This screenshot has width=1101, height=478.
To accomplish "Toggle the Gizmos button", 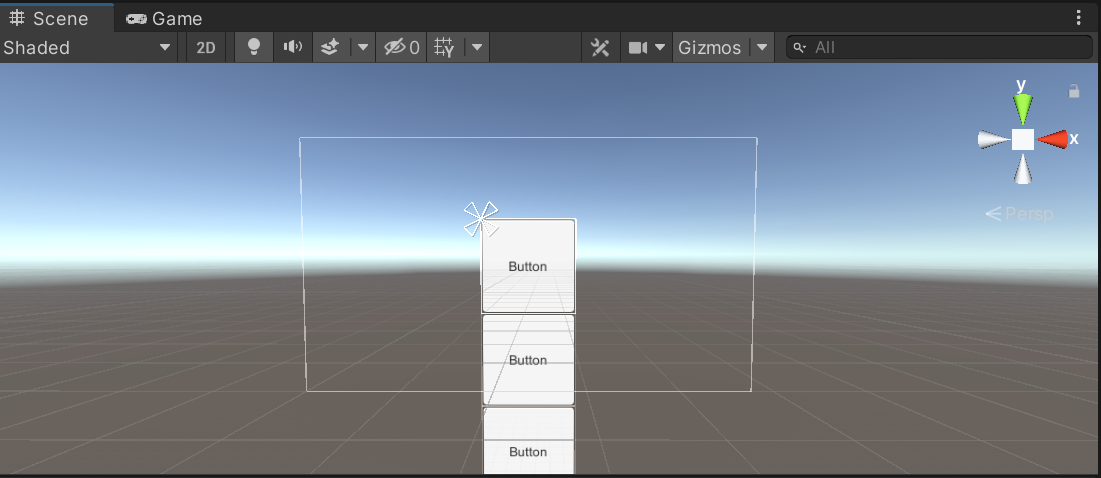I will (710, 48).
